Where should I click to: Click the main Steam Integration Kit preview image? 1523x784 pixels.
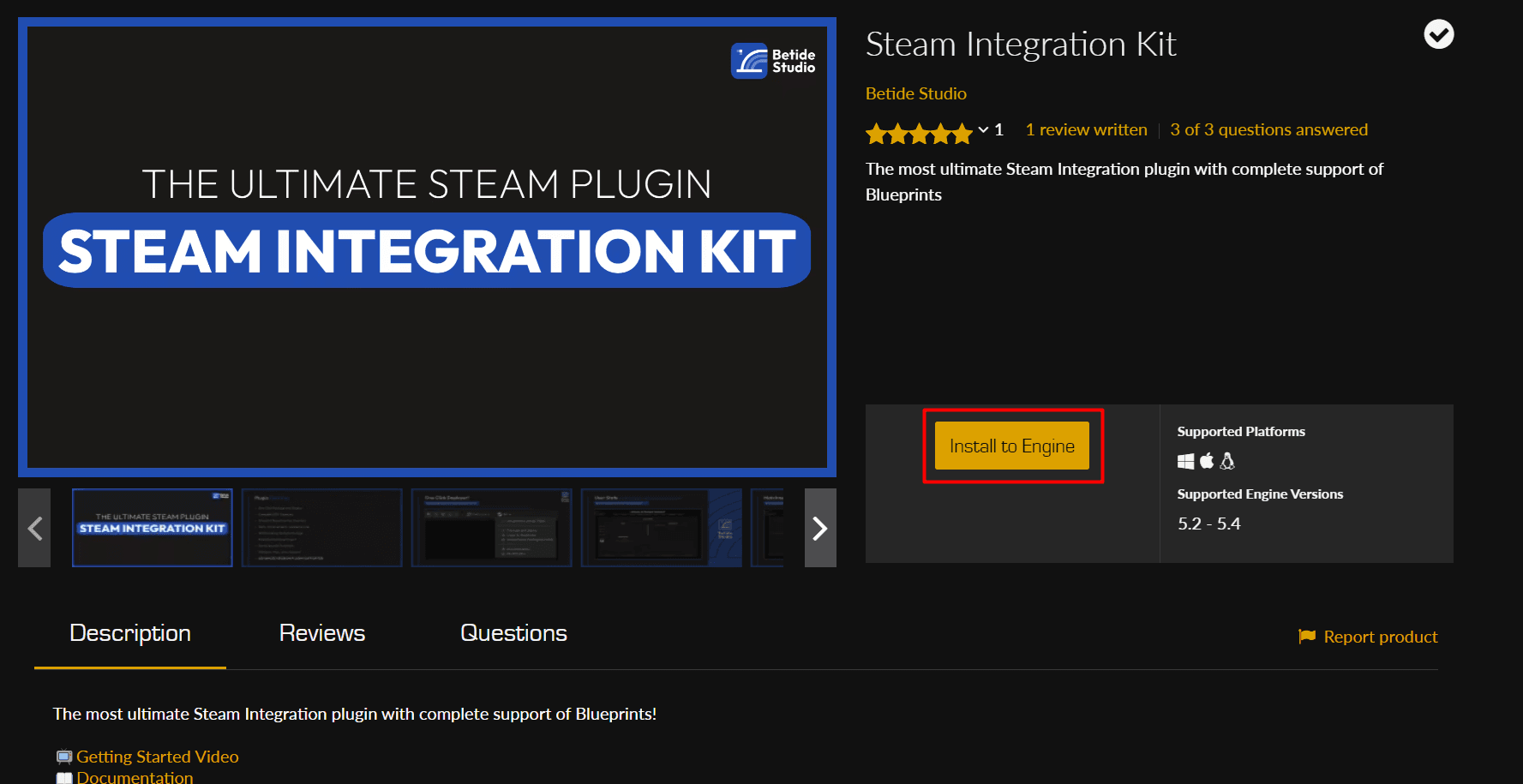(427, 248)
